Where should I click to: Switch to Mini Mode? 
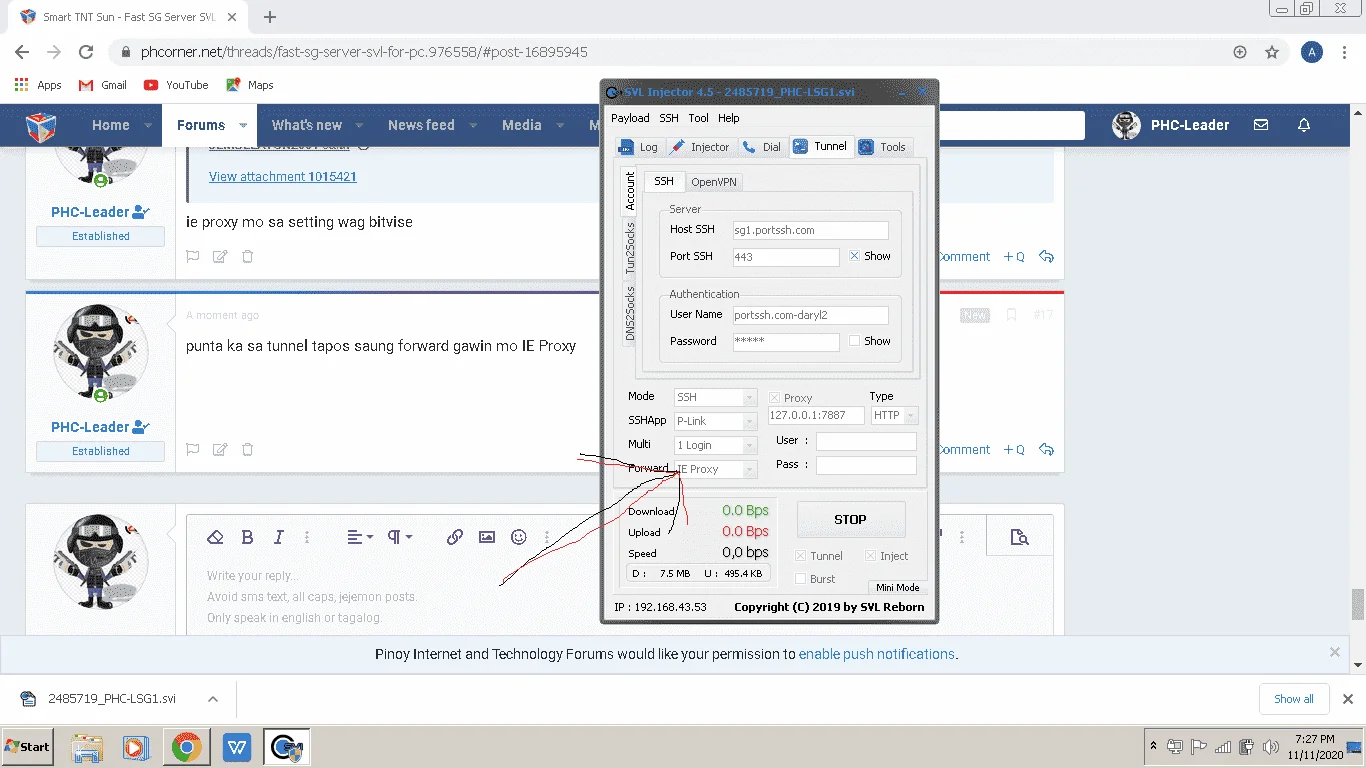[897, 588]
